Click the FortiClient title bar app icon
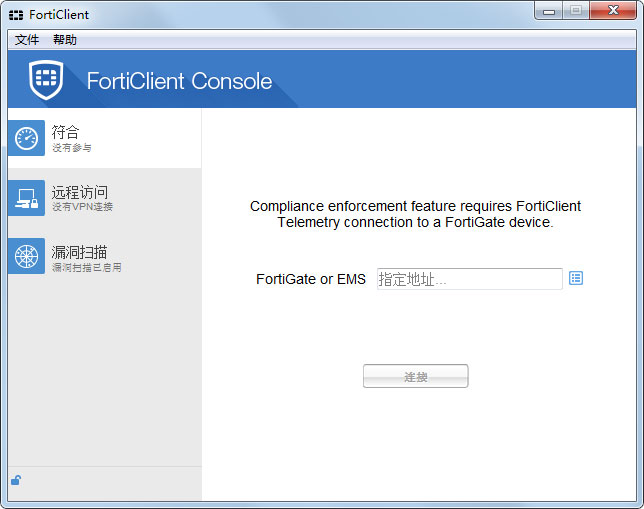 point(16,15)
